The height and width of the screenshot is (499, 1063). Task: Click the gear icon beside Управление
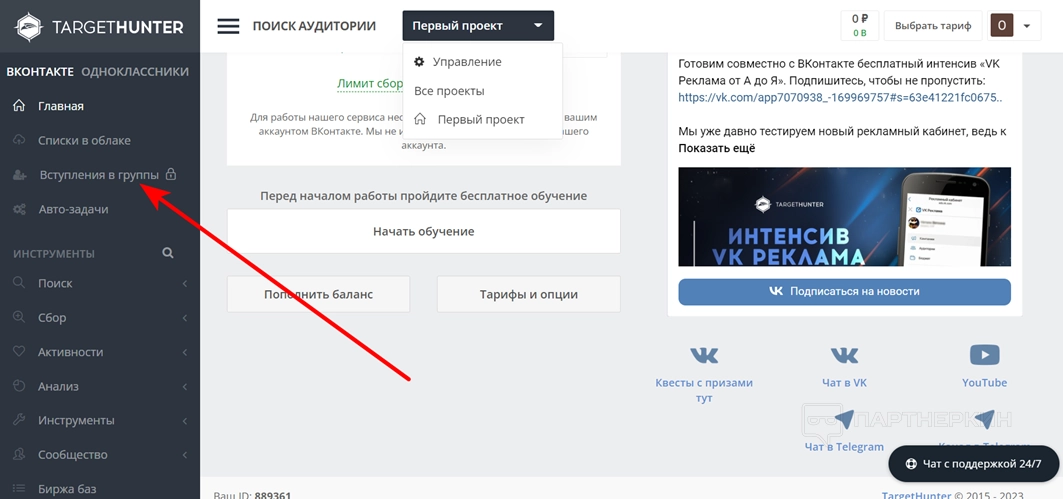[x=420, y=62]
